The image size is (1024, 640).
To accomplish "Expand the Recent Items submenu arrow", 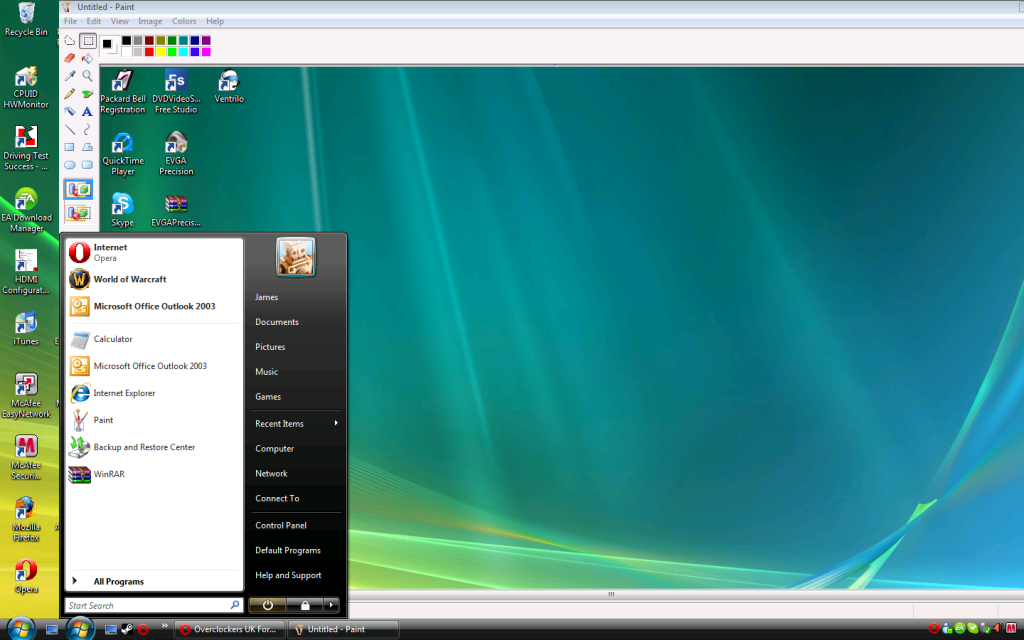I will click(x=336, y=423).
